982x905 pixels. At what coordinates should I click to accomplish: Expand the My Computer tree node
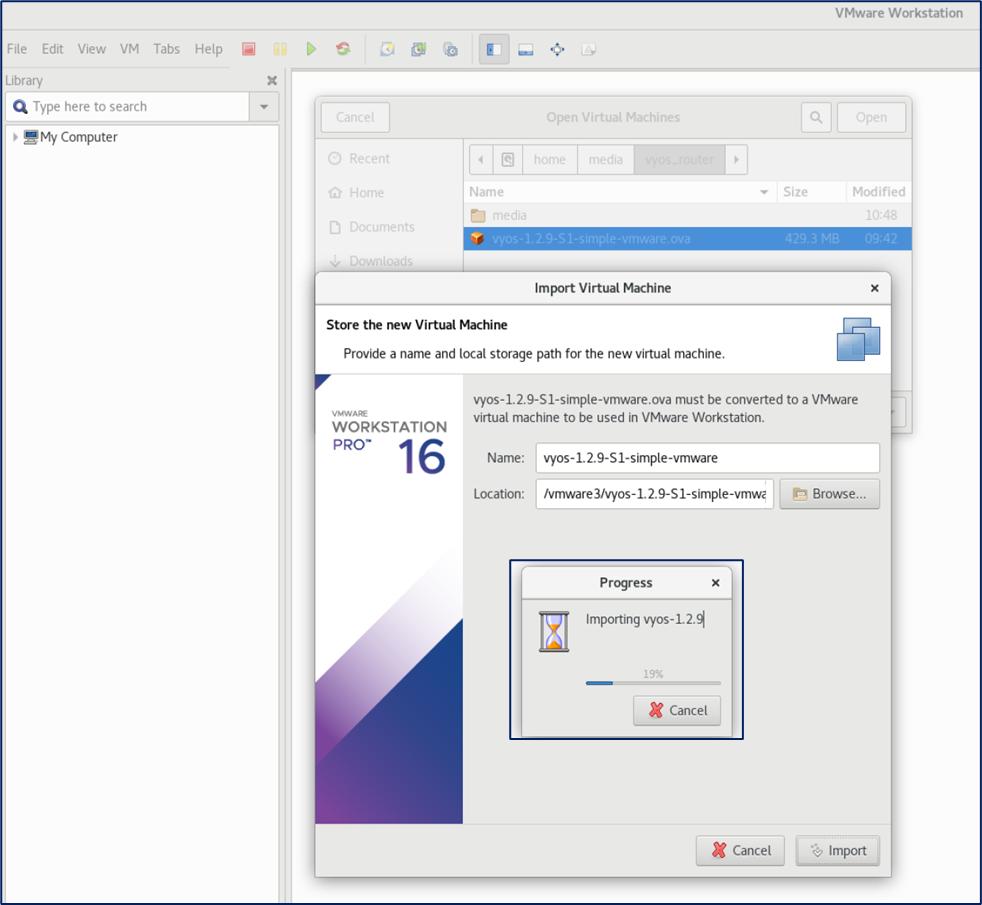pyautogui.click(x=15, y=137)
